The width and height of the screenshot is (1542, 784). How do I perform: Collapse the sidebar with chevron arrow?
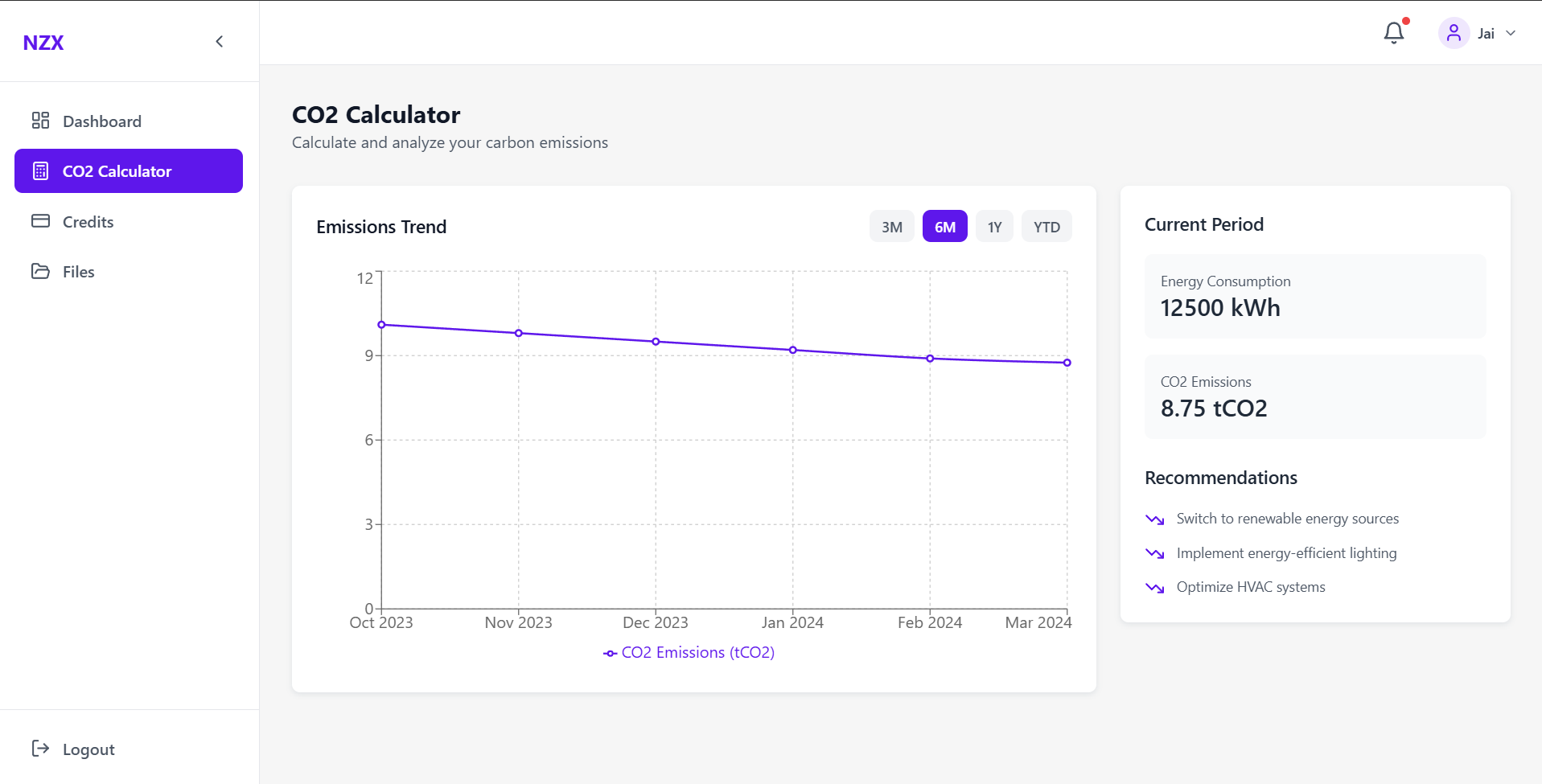point(220,42)
